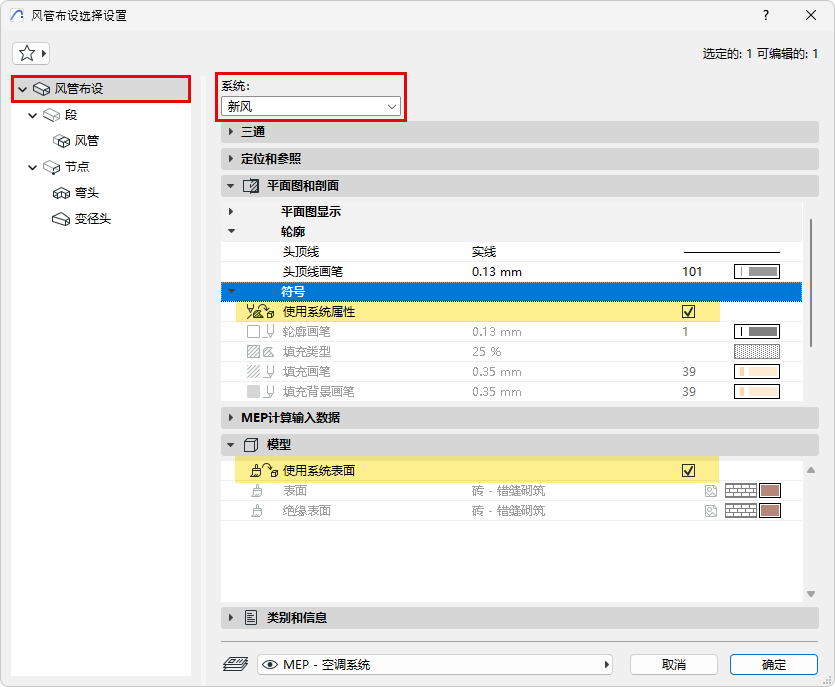Click the 模型 list scroll down arrow
The height and width of the screenshot is (687, 835).
[x=811, y=594]
